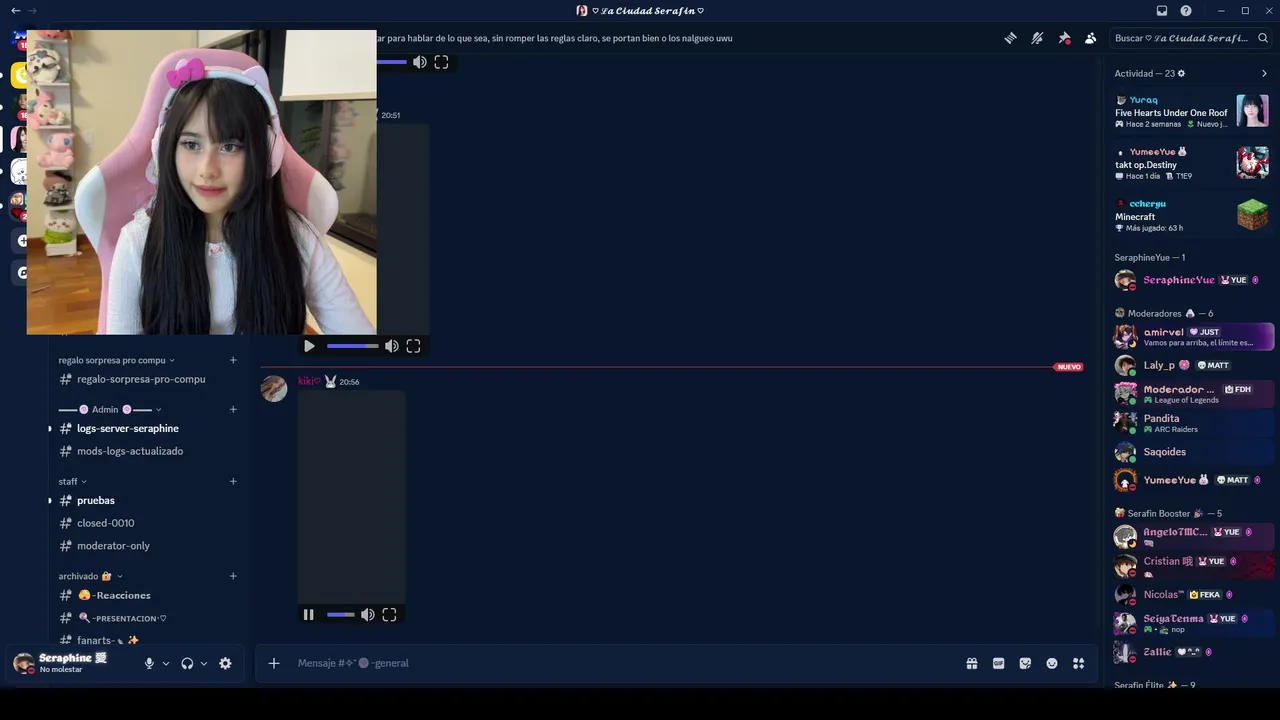The width and height of the screenshot is (1280, 720).
Task: Open the GIF picker
Action: [998, 663]
